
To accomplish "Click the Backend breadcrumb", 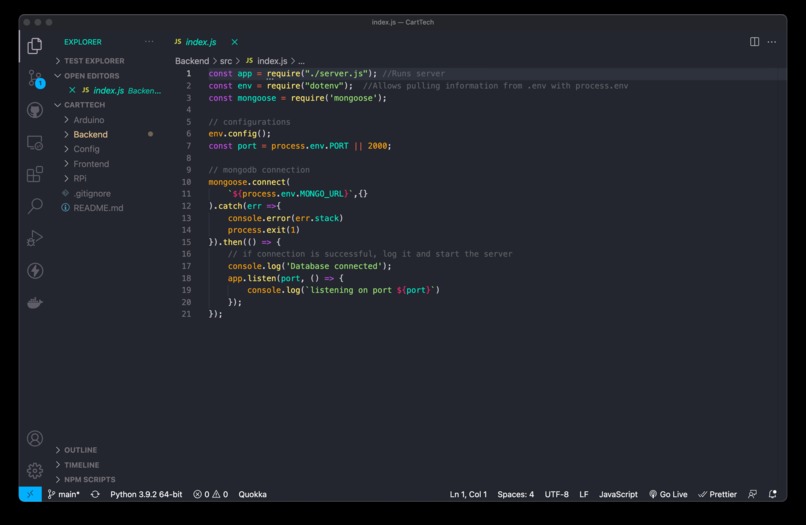I will (192, 61).
